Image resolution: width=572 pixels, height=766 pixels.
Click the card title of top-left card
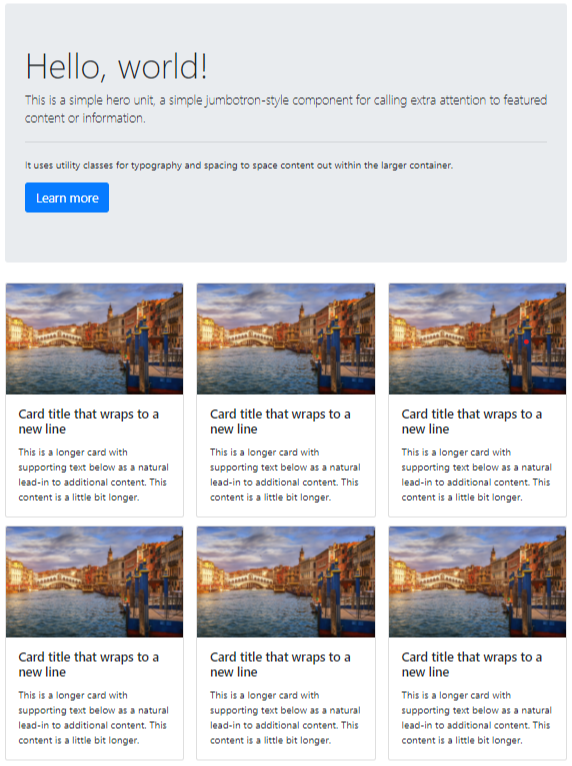89,421
